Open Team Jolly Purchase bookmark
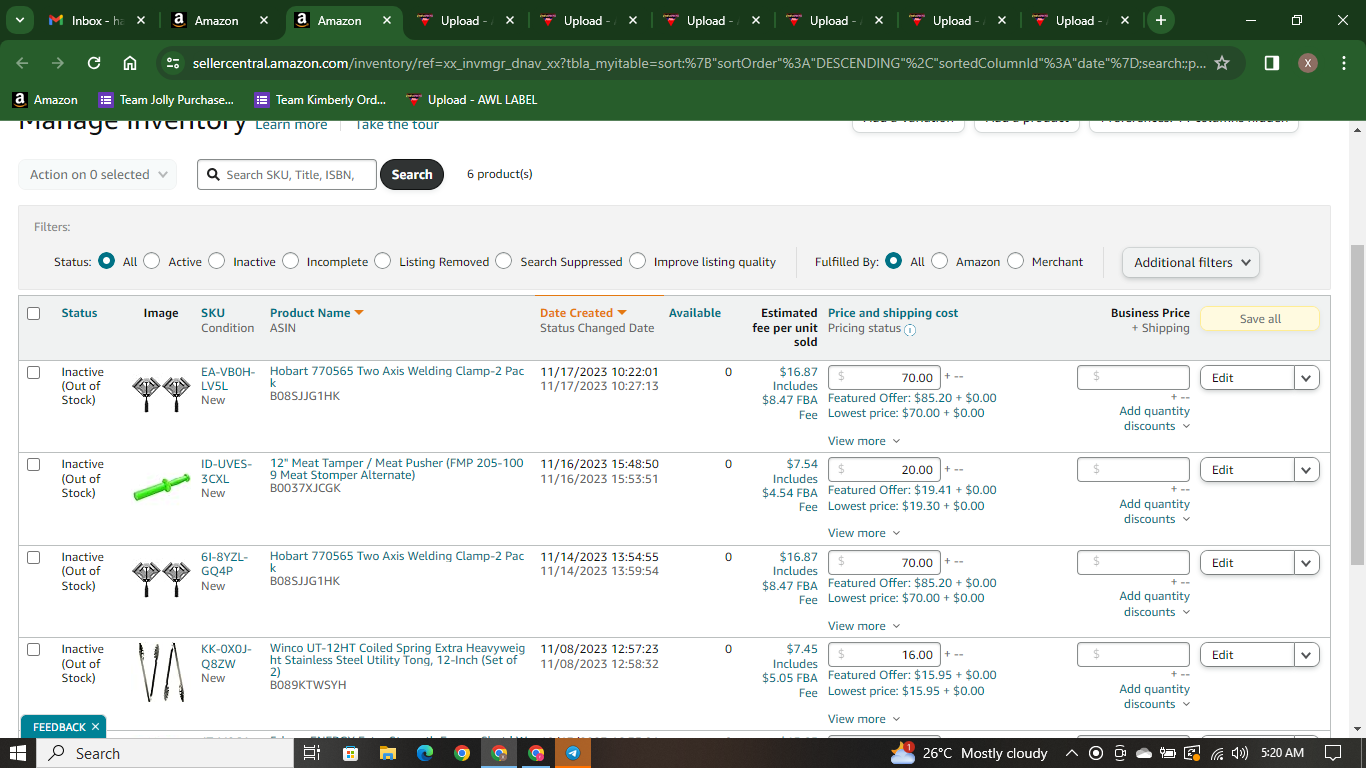The height and width of the screenshot is (768, 1366). (x=166, y=100)
